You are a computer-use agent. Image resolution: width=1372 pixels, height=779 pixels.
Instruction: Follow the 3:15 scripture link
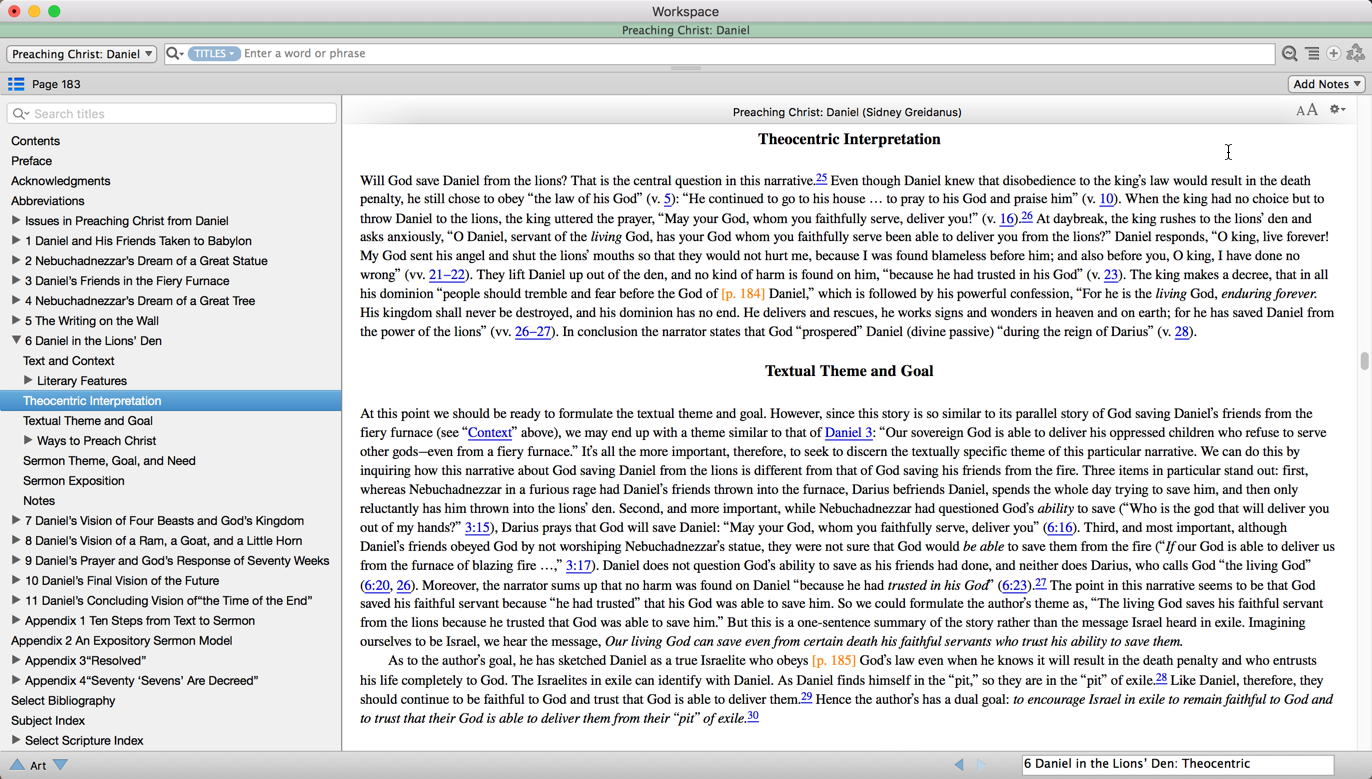[477, 528]
